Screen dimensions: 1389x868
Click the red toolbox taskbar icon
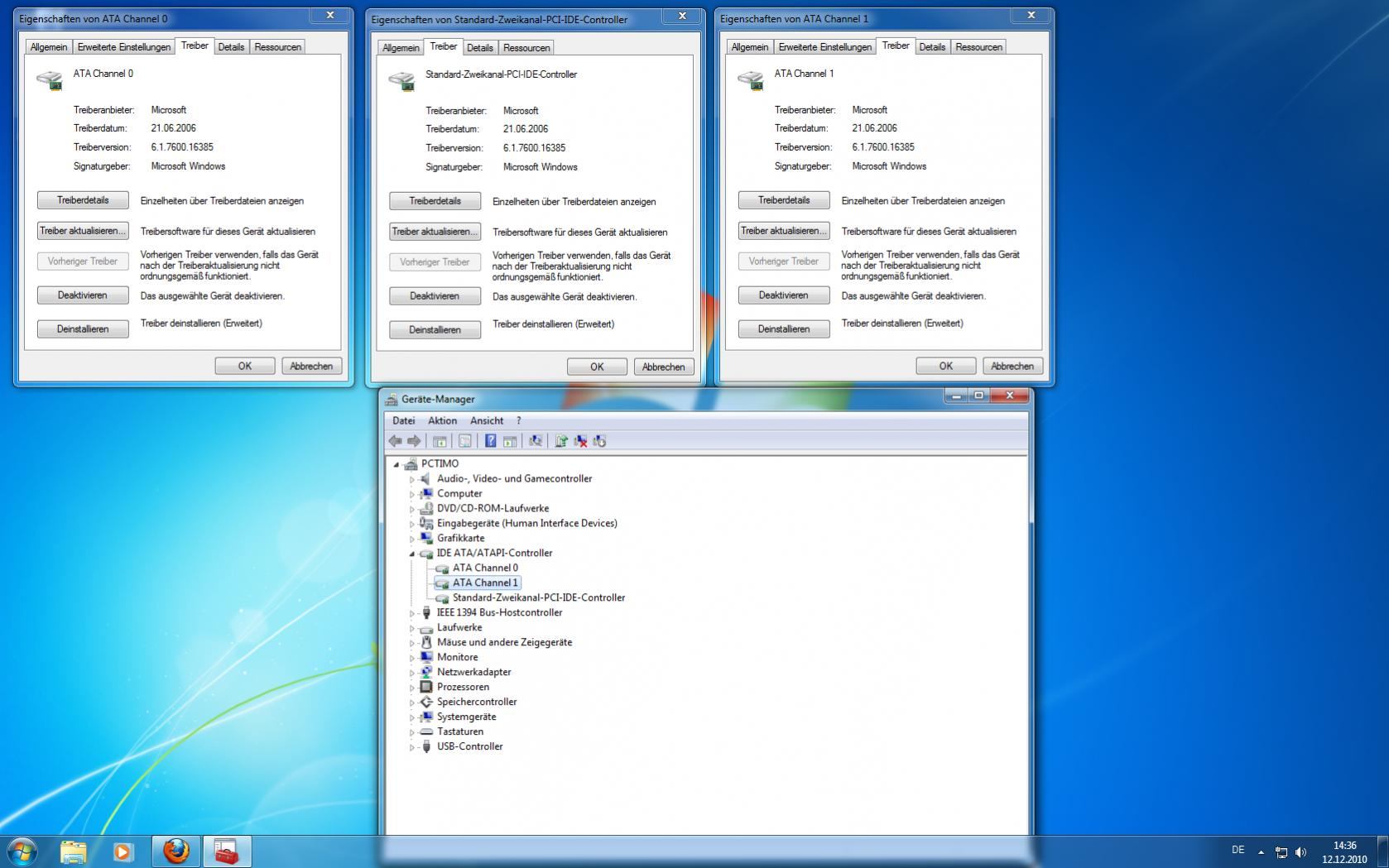[x=226, y=851]
